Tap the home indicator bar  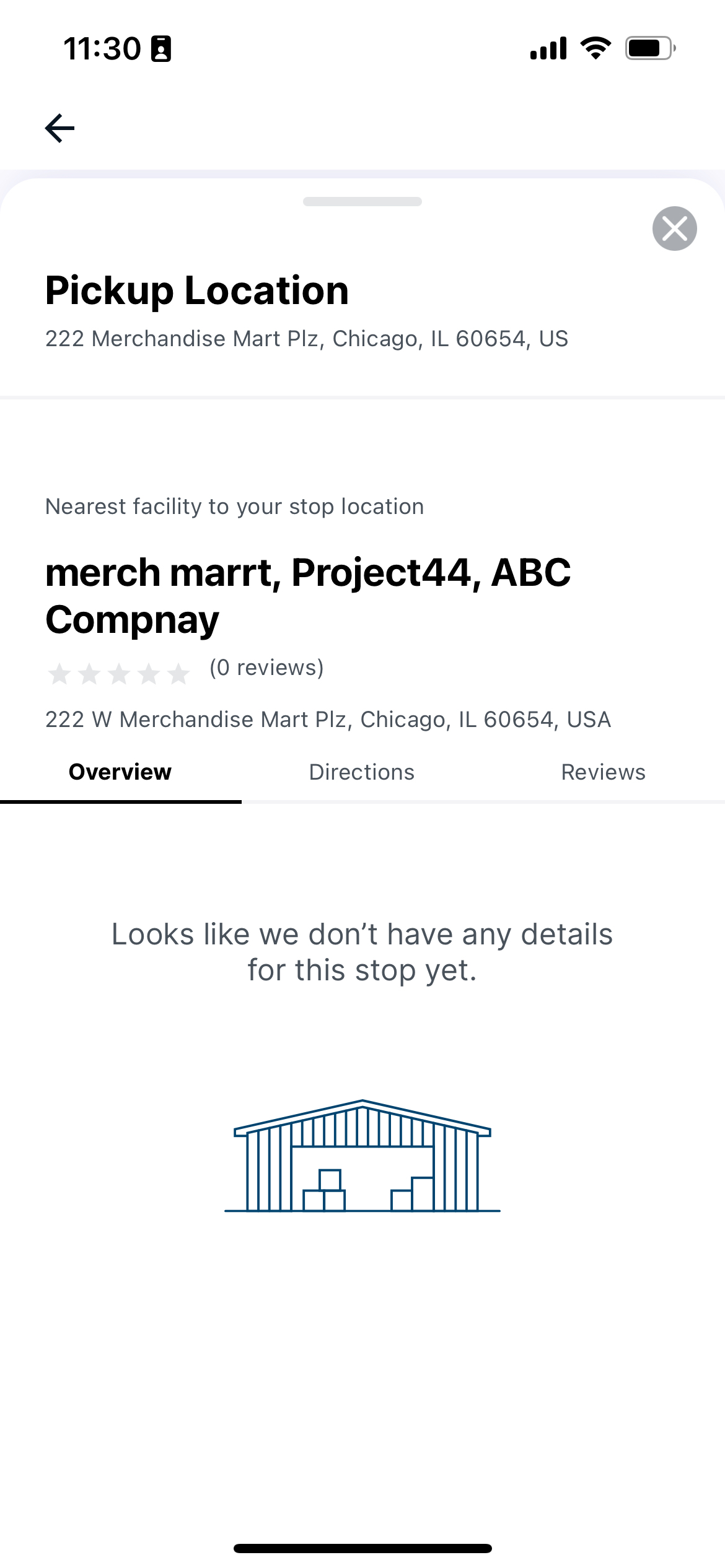point(362,1548)
